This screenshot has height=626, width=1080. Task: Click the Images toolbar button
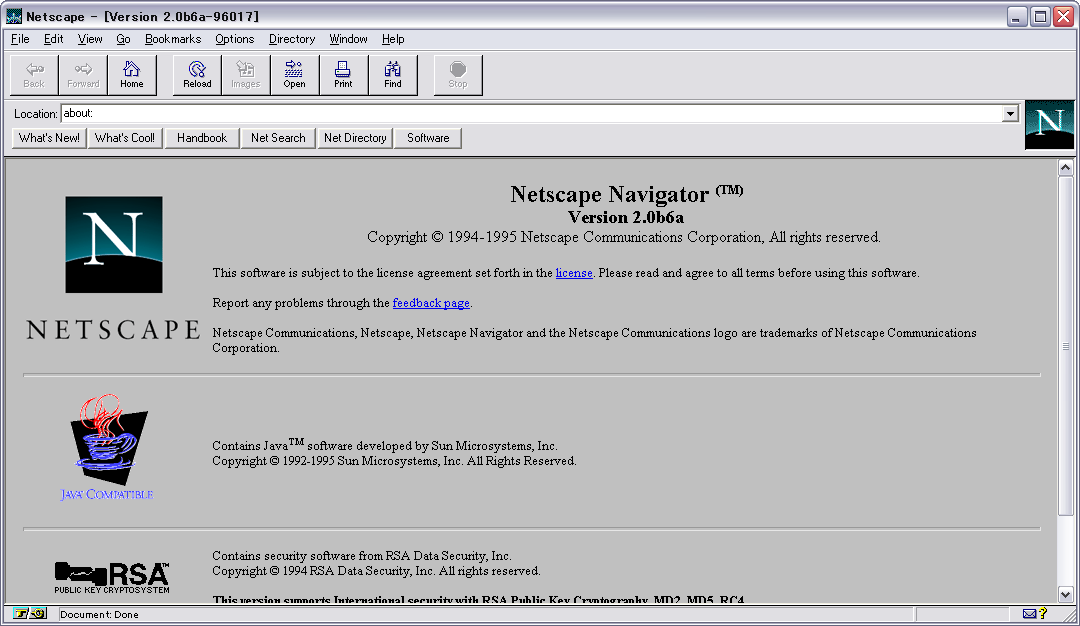[x=246, y=75]
